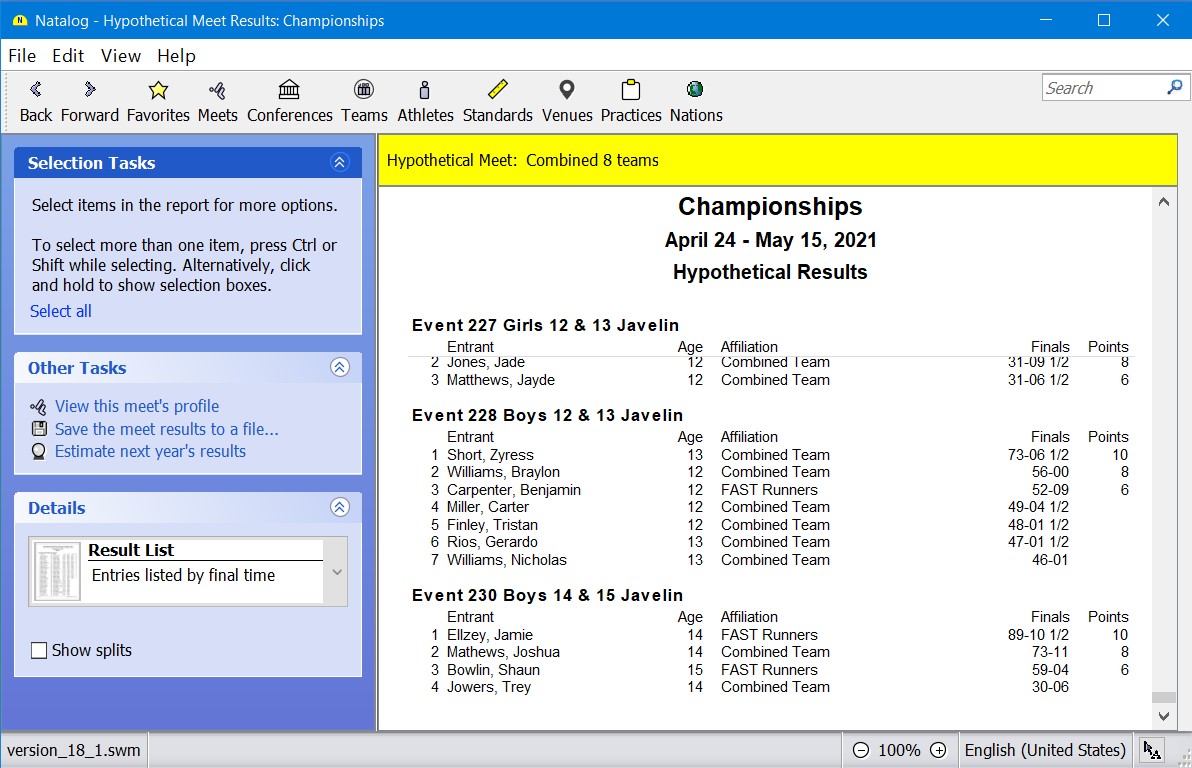Collapse the Other Tasks panel
Screen dimensions: 1192x768
point(340,368)
